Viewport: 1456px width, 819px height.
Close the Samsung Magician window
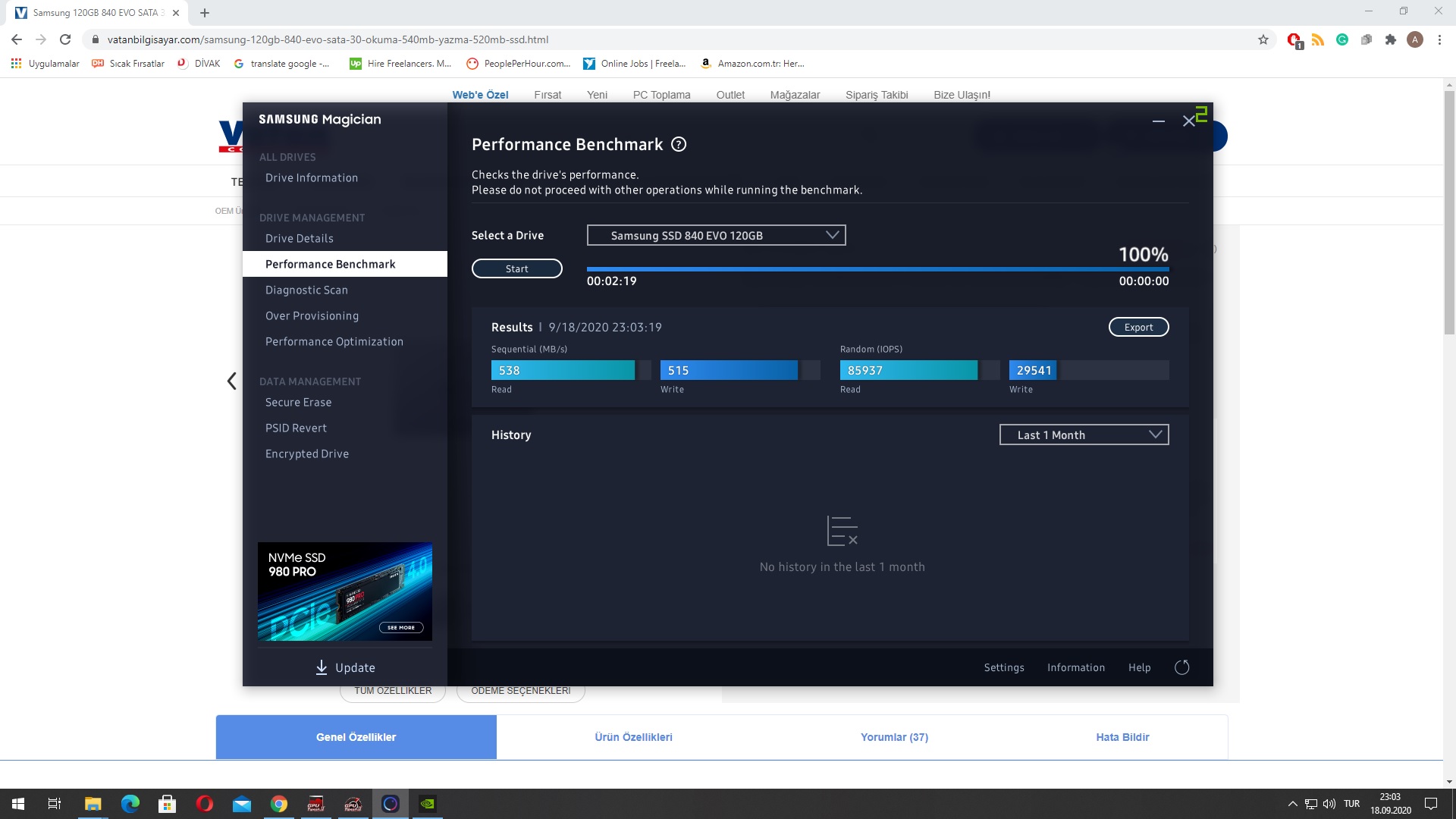point(1189,121)
